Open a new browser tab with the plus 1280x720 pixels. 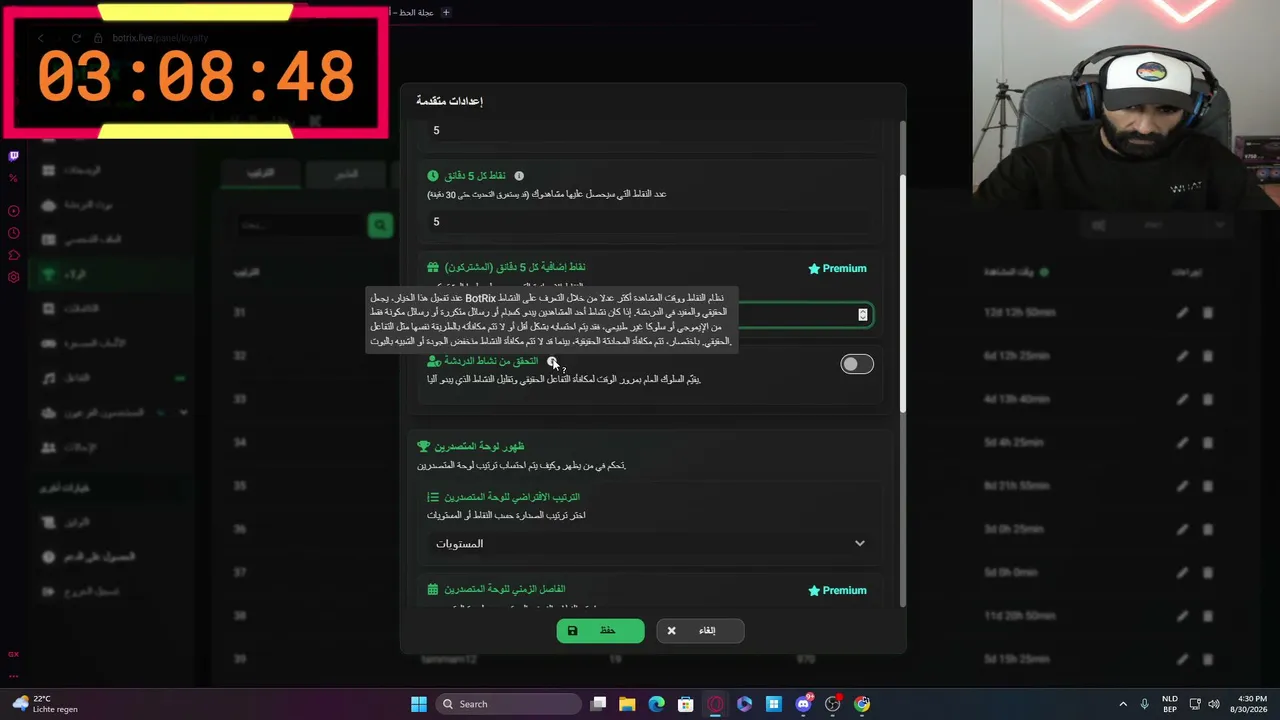(x=446, y=12)
